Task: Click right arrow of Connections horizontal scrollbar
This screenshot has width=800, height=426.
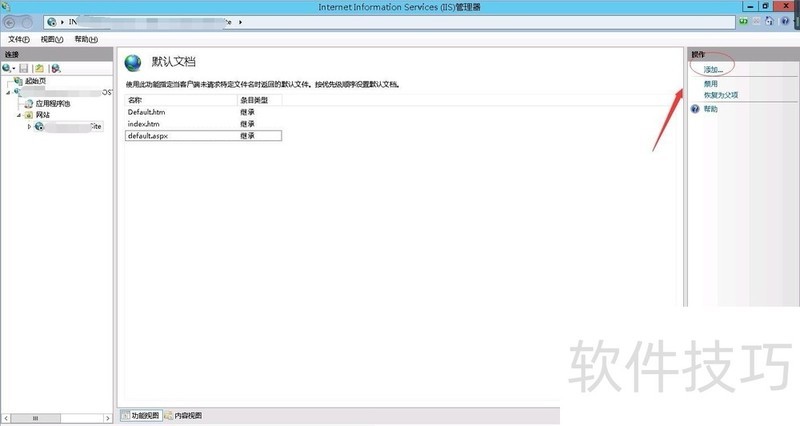Action: 108,418
